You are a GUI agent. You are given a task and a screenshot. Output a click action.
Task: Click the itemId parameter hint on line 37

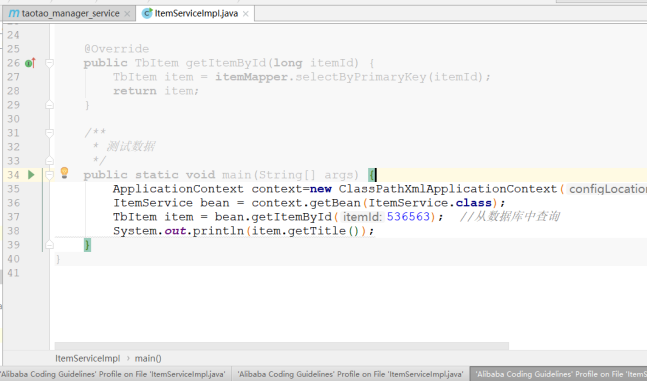[363, 217]
